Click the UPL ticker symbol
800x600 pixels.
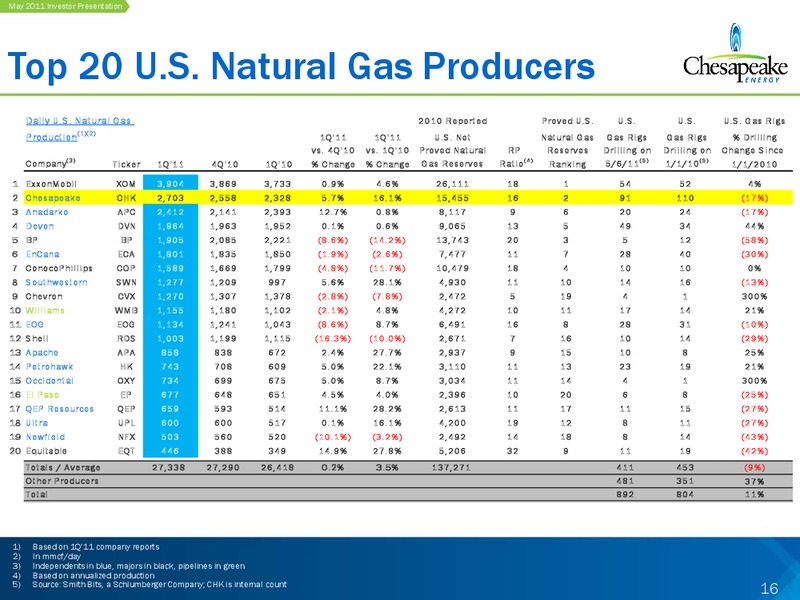point(126,423)
